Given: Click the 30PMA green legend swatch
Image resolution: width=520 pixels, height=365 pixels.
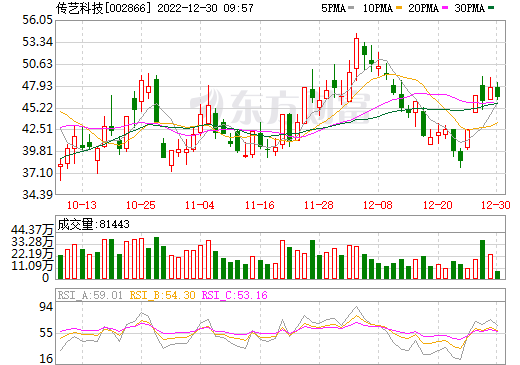Looking at the screenshot, I should (x=491, y=8).
